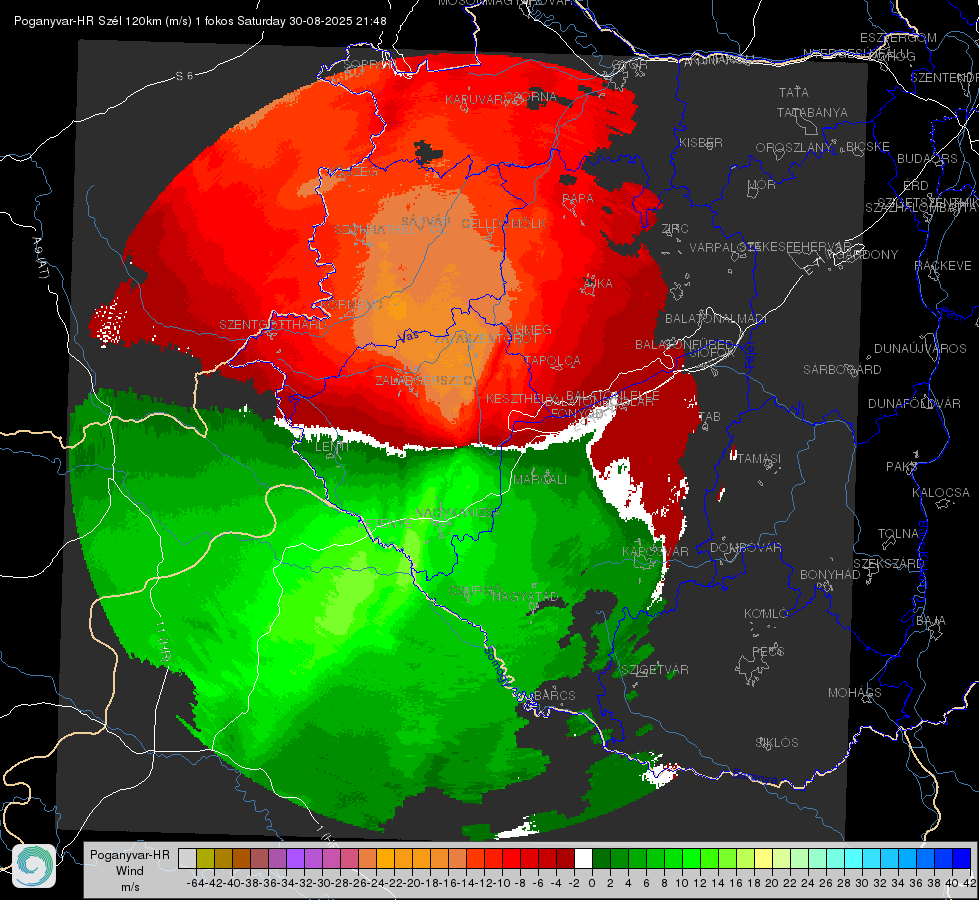
Task: Click the DUNAUJVAROS city label
Action: coord(920,349)
